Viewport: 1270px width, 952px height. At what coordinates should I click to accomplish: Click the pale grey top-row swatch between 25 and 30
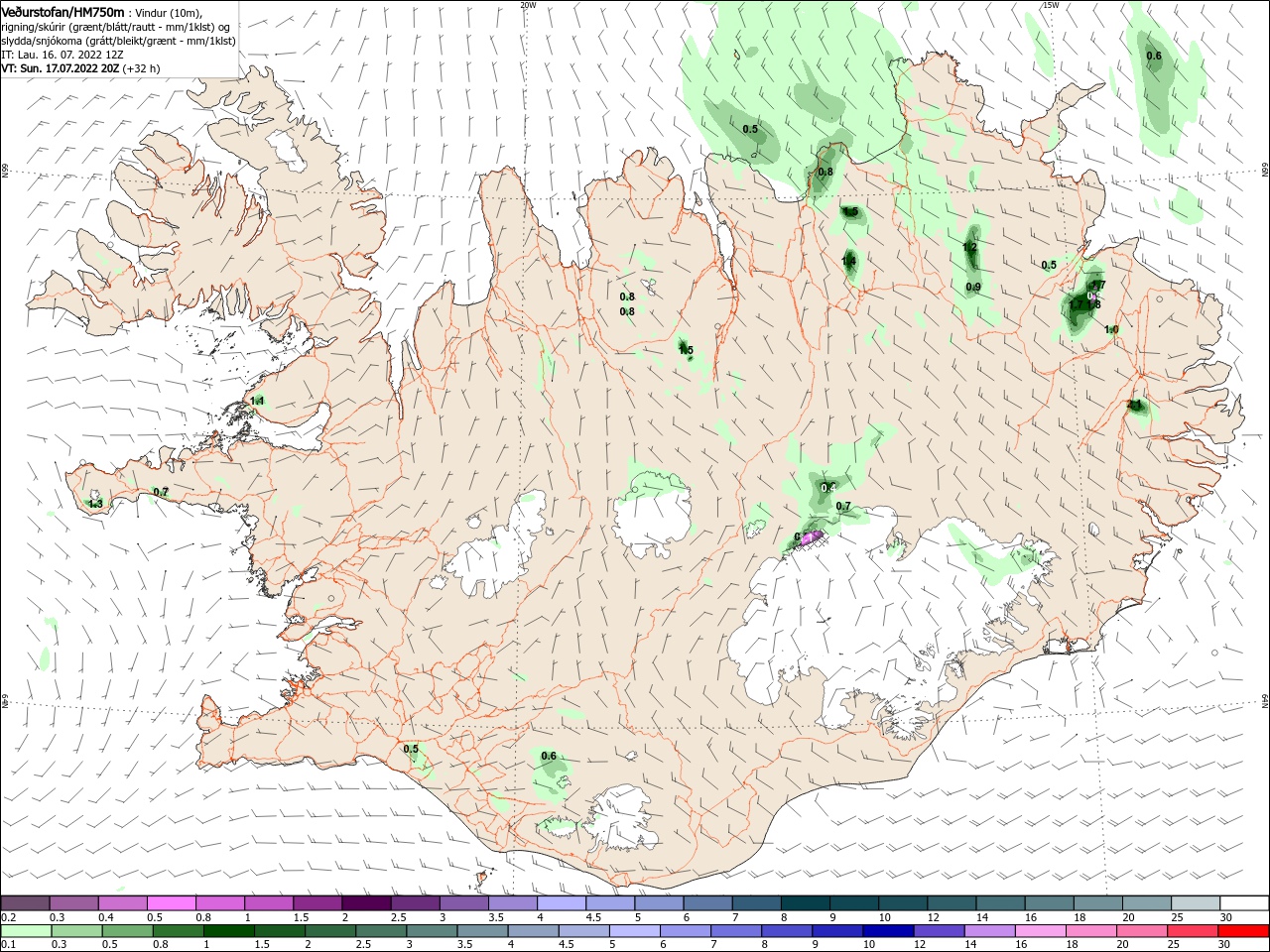click(x=1196, y=903)
